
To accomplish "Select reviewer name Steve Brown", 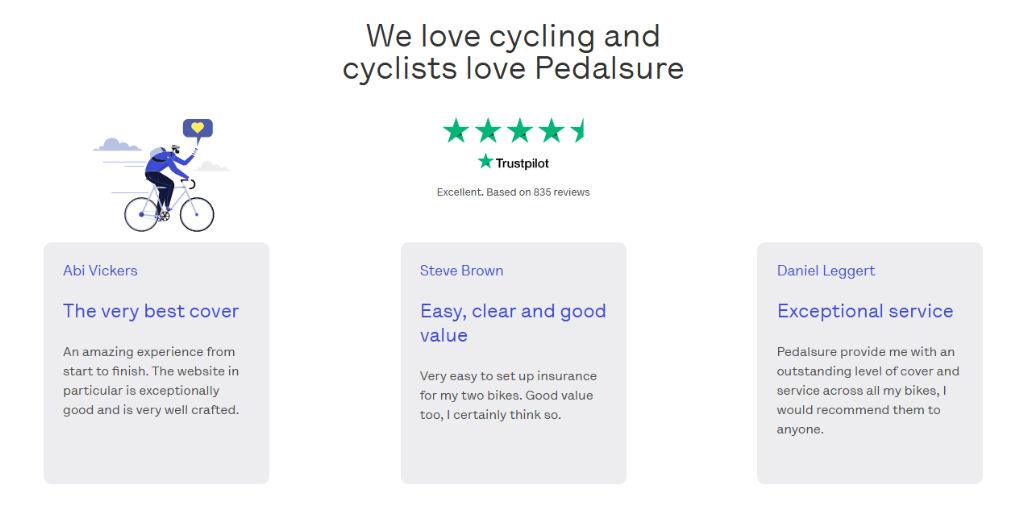I will click(462, 270).
